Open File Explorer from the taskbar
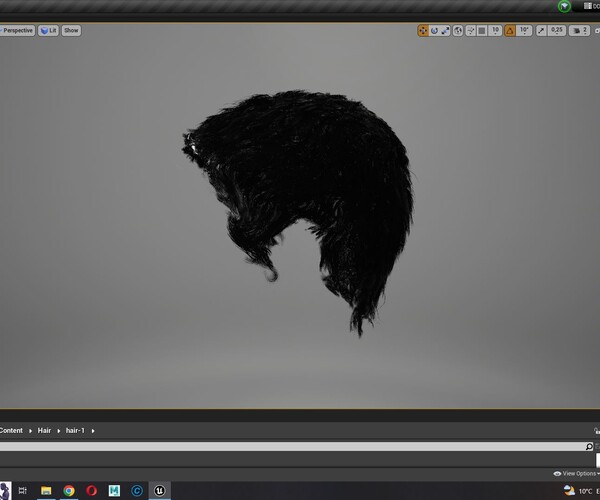Image resolution: width=600 pixels, height=500 pixels. point(46,490)
